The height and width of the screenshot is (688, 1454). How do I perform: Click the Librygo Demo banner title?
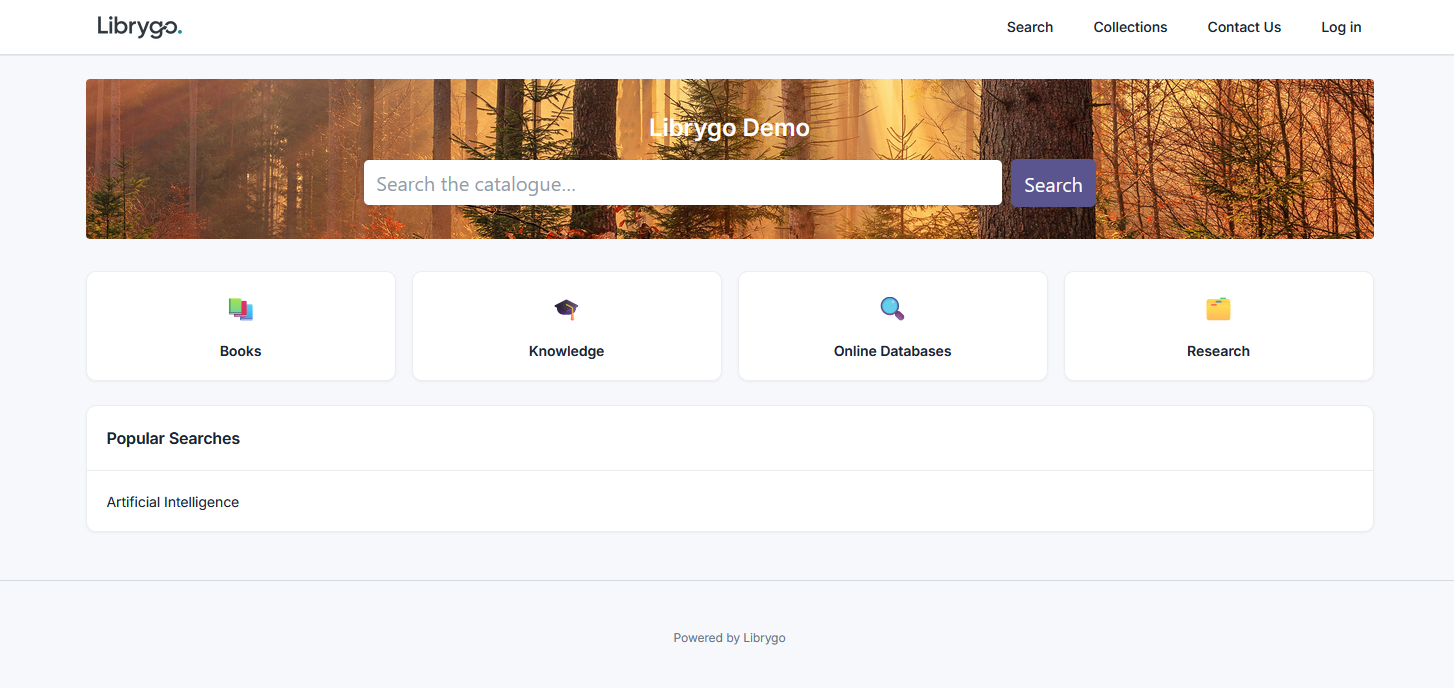pyautogui.click(x=729, y=128)
